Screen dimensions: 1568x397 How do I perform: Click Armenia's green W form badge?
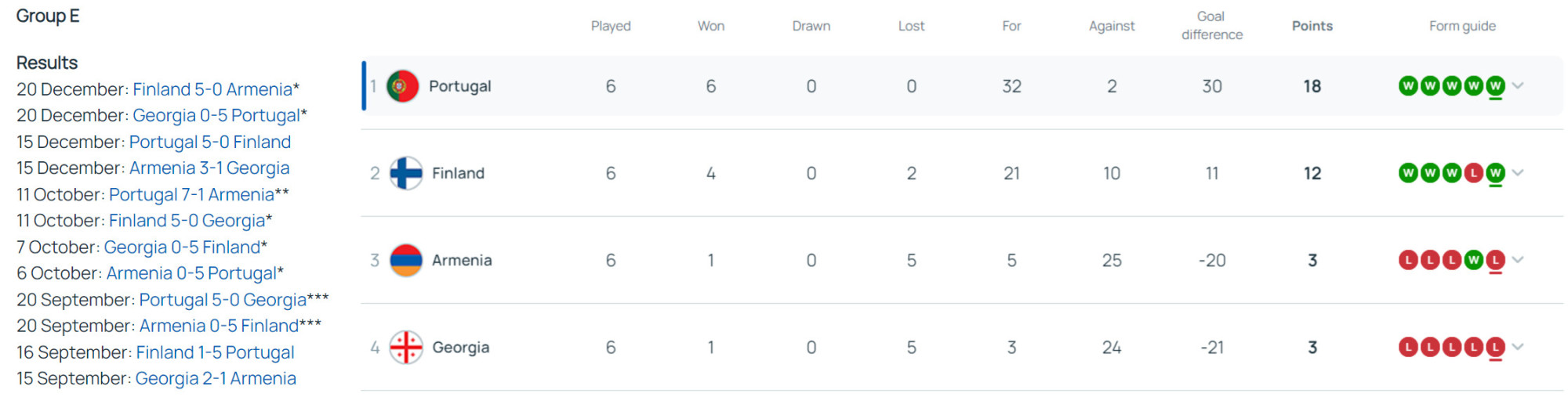(x=1474, y=260)
